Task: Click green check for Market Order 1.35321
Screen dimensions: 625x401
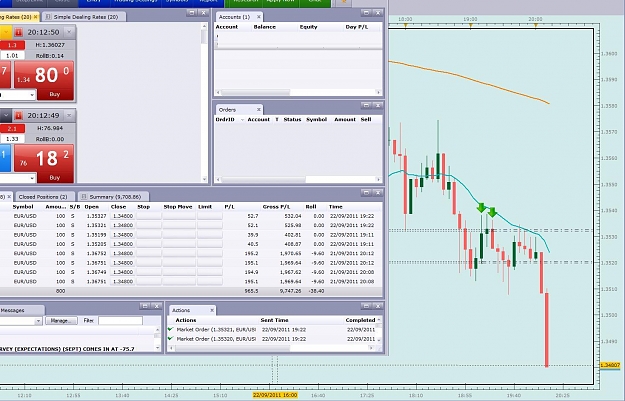Action: 171,329
